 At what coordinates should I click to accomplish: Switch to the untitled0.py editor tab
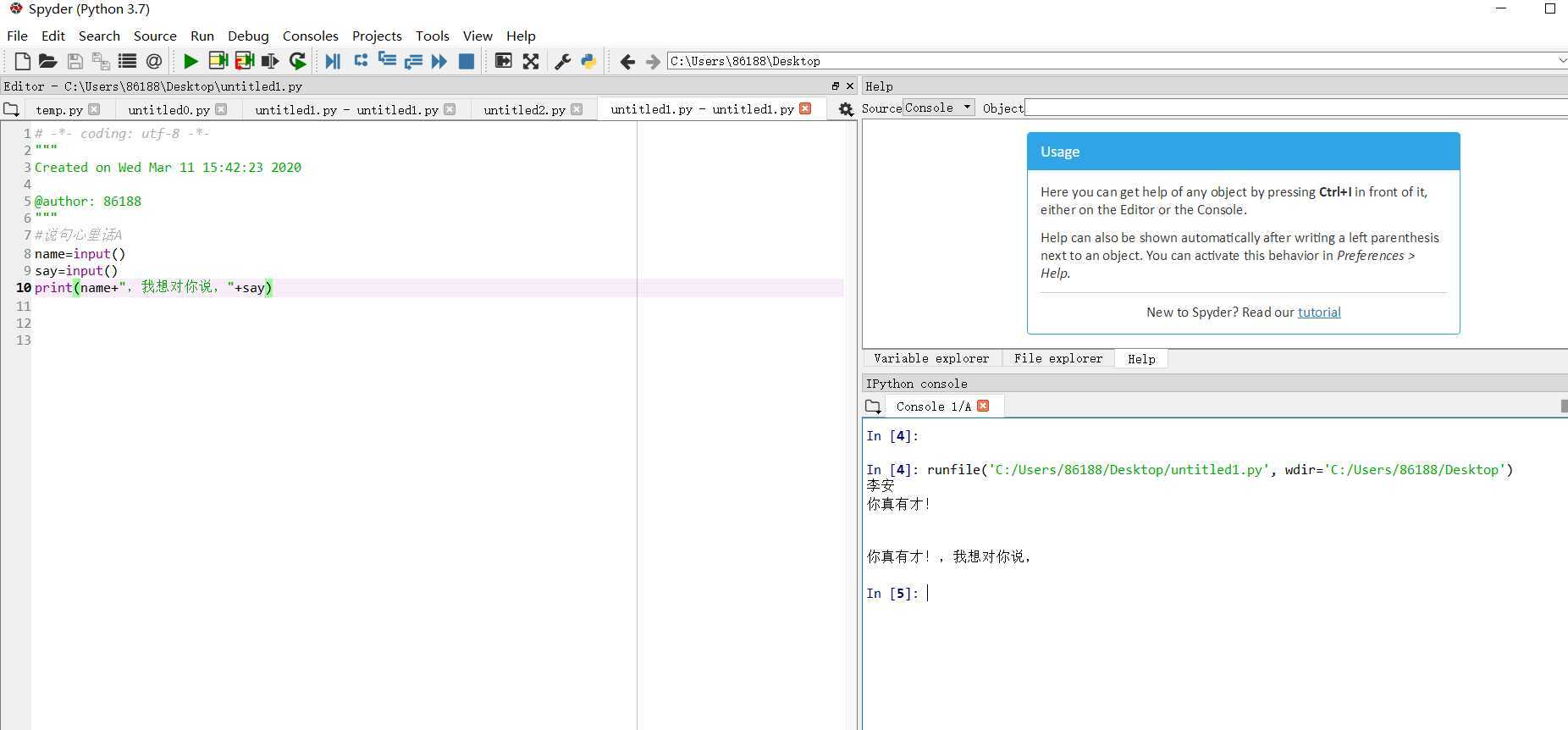point(168,110)
